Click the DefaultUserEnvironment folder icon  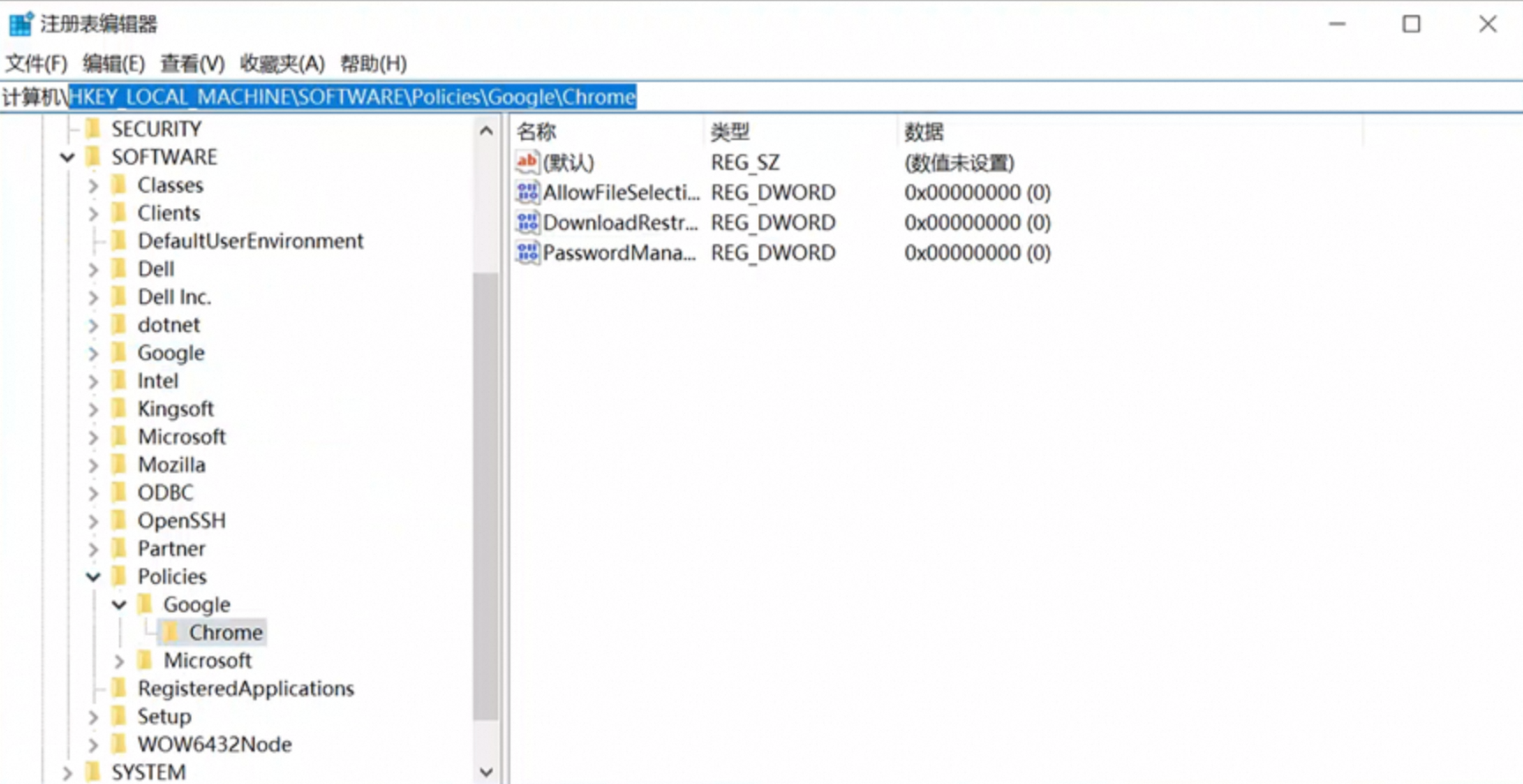coord(120,240)
